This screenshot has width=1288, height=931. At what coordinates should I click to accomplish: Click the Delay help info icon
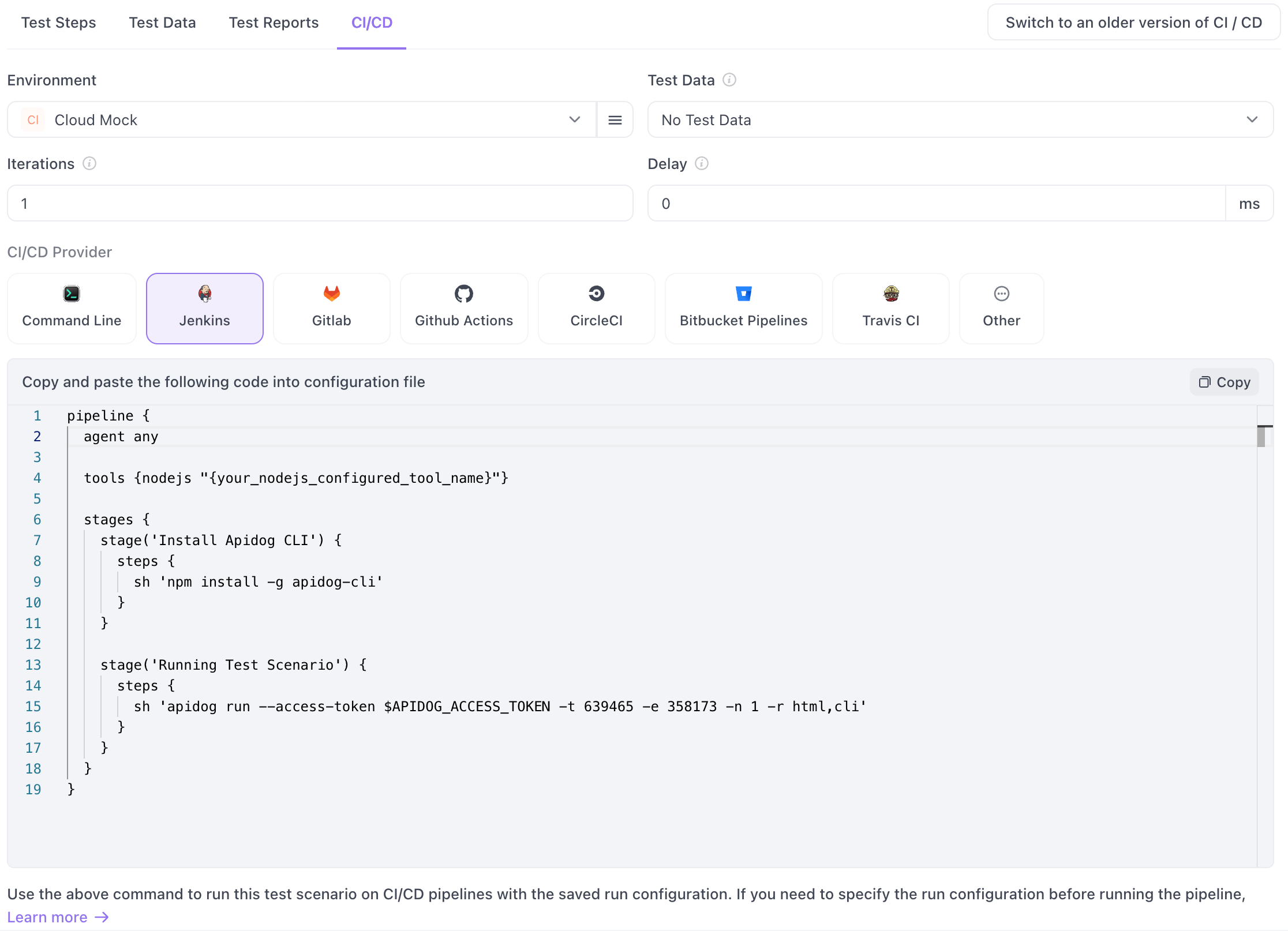[x=702, y=164]
